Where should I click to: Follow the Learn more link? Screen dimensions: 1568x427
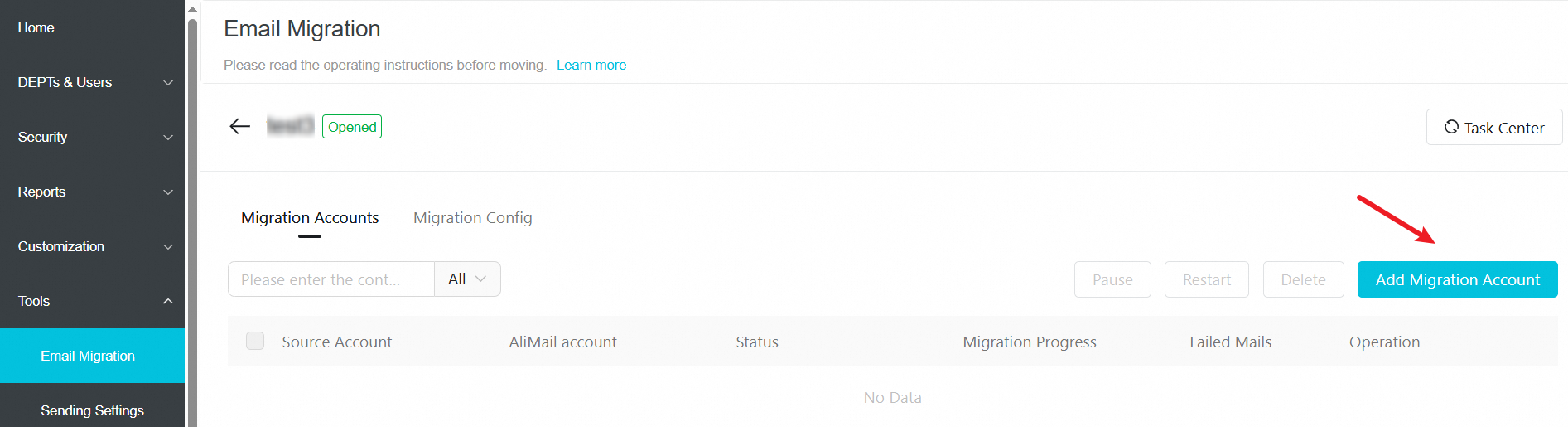pos(591,65)
